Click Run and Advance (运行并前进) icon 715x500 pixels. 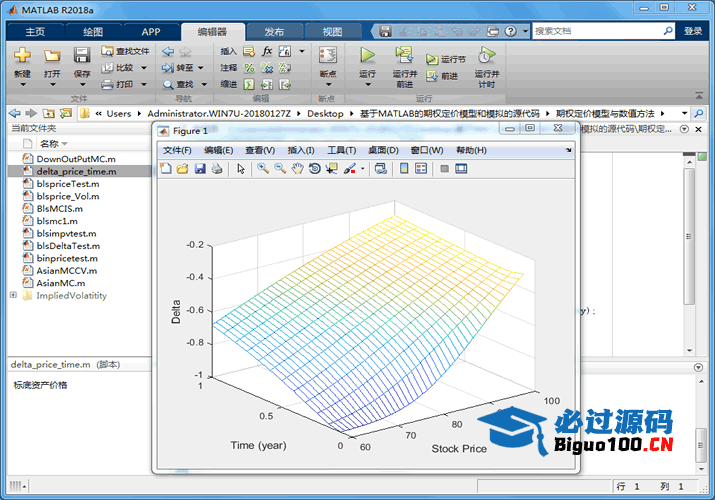click(404, 55)
